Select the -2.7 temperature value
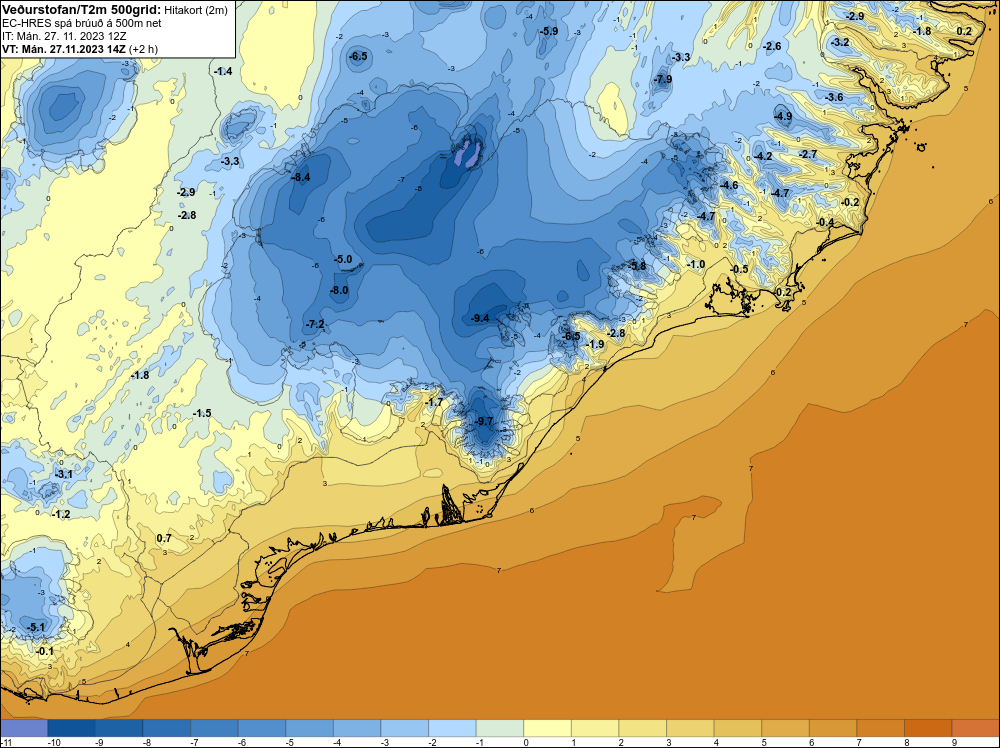 (808, 154)
